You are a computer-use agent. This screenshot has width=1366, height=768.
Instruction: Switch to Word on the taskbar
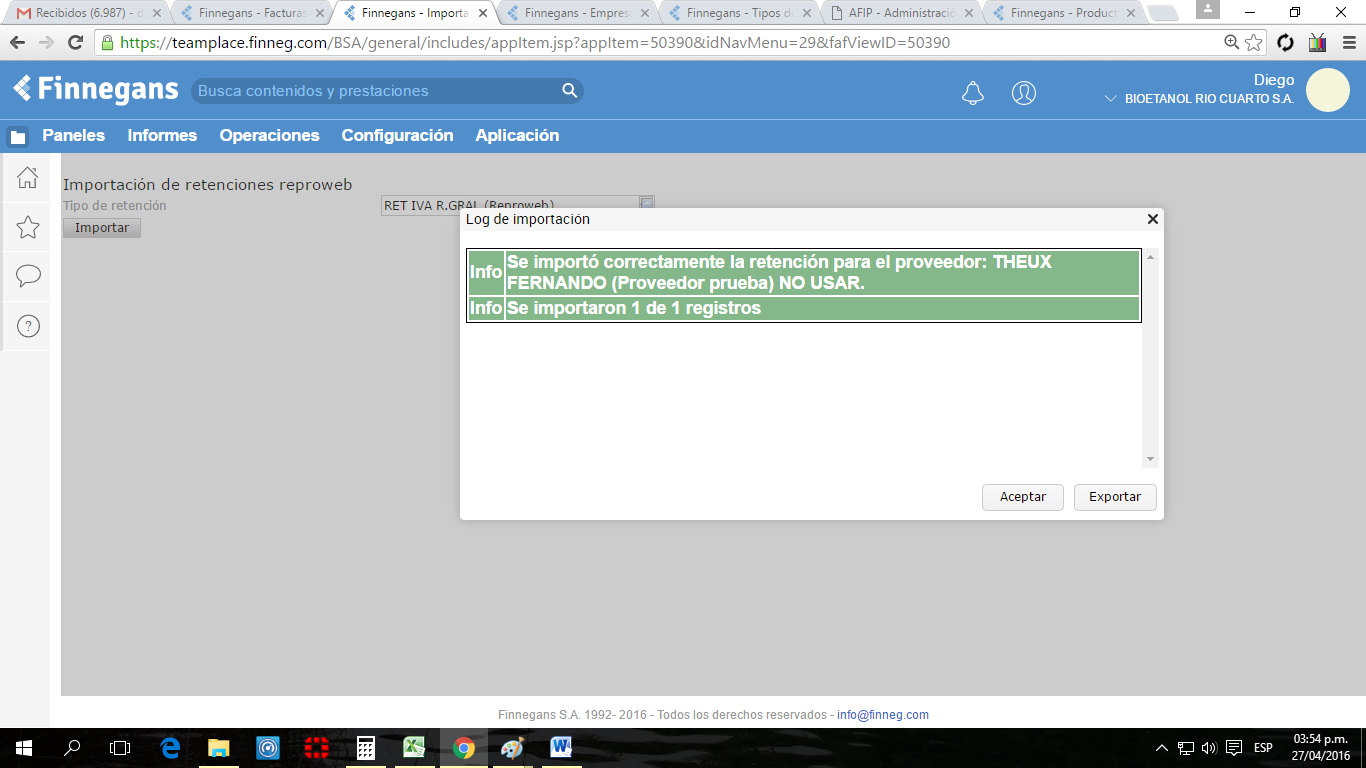(561, 748)
